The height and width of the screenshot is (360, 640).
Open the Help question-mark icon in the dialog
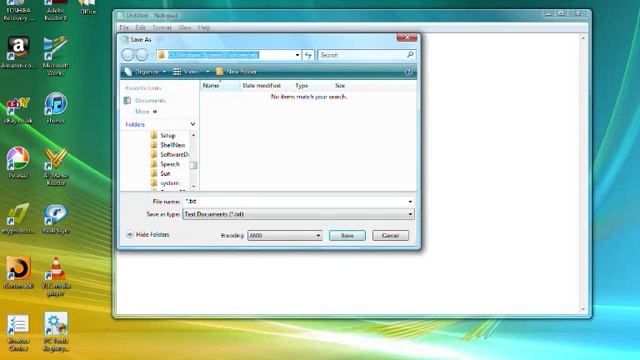[x=408, y=72]
